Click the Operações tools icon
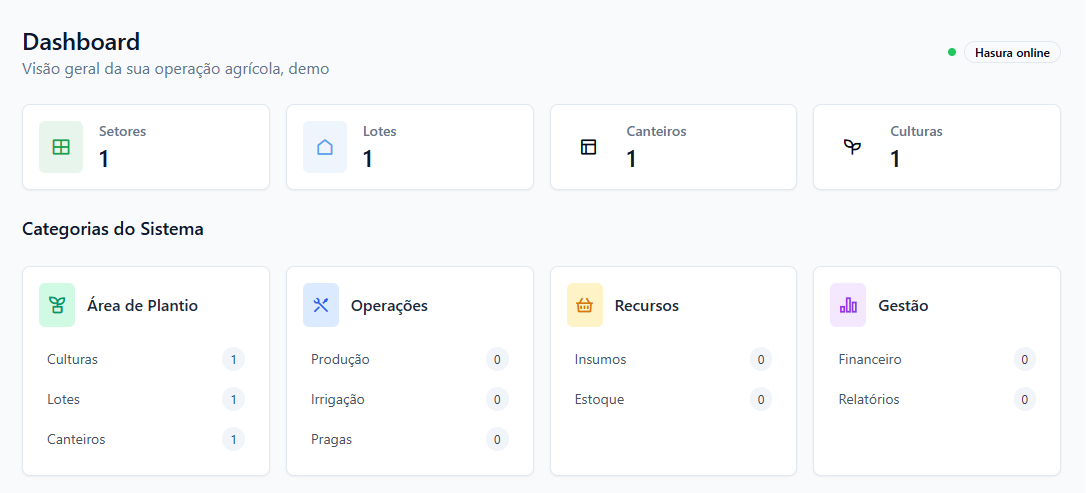The width and height of the screenshot is (1086, 493). (x=321, y=305)
